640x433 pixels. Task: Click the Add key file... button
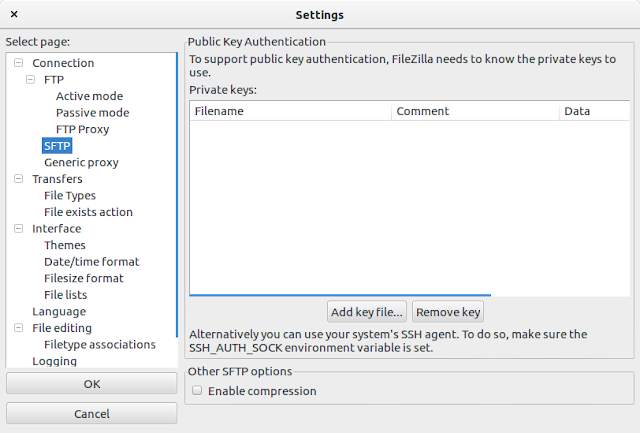[x=367, y=312]
